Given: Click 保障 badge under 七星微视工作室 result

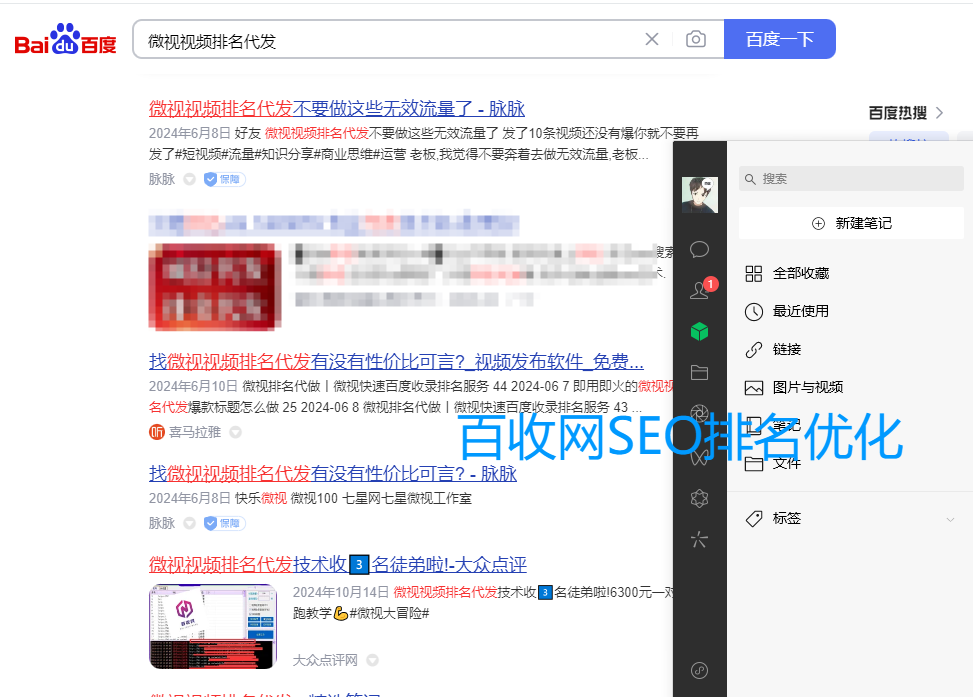Looking at the screenshot, I should click(x=225, y=523).
